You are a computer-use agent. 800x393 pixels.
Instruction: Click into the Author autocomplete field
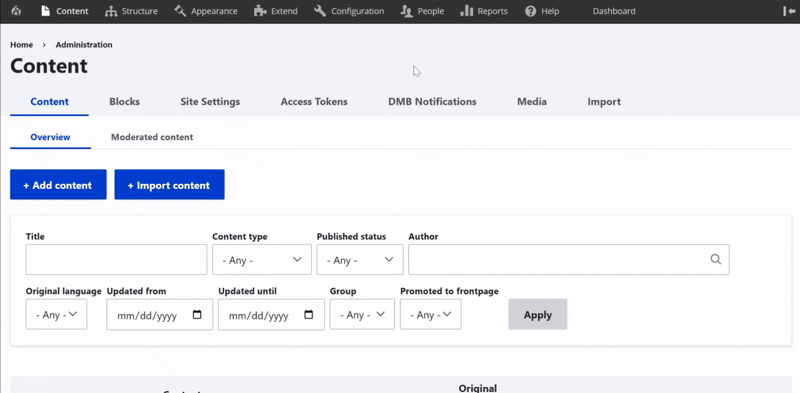click(x=568, y=260)
